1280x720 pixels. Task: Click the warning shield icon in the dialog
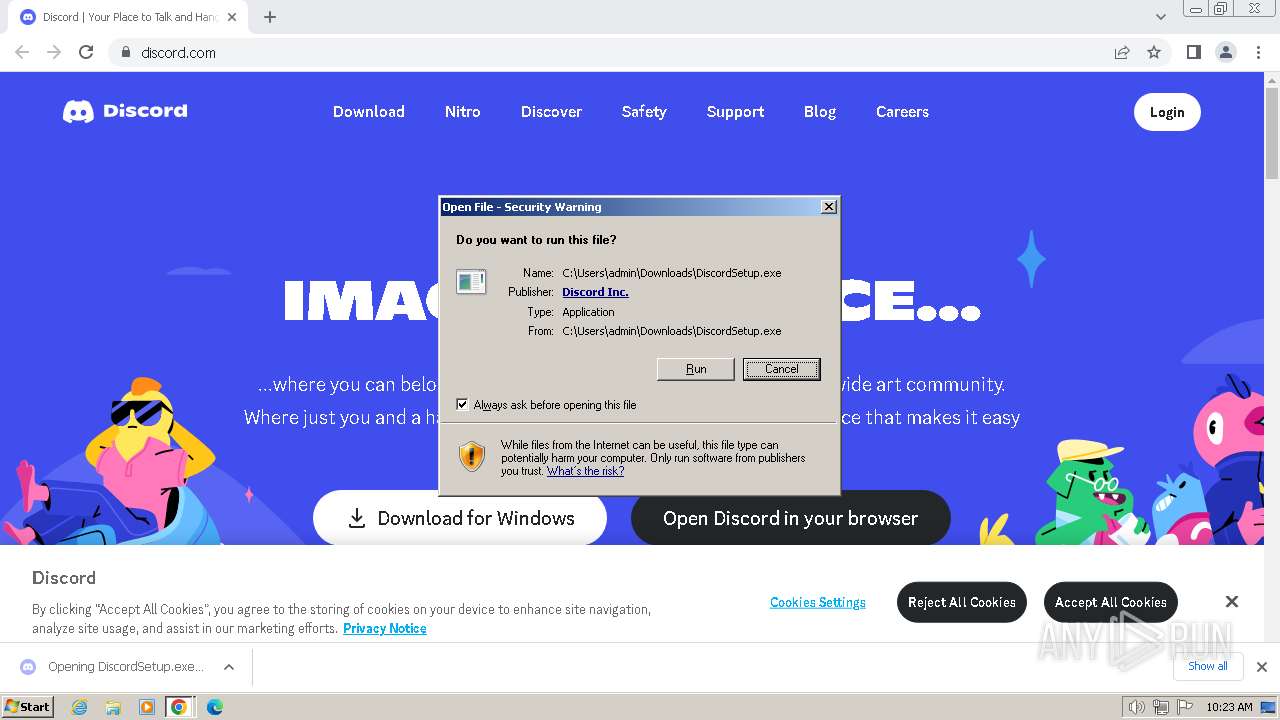pos(472,457)
